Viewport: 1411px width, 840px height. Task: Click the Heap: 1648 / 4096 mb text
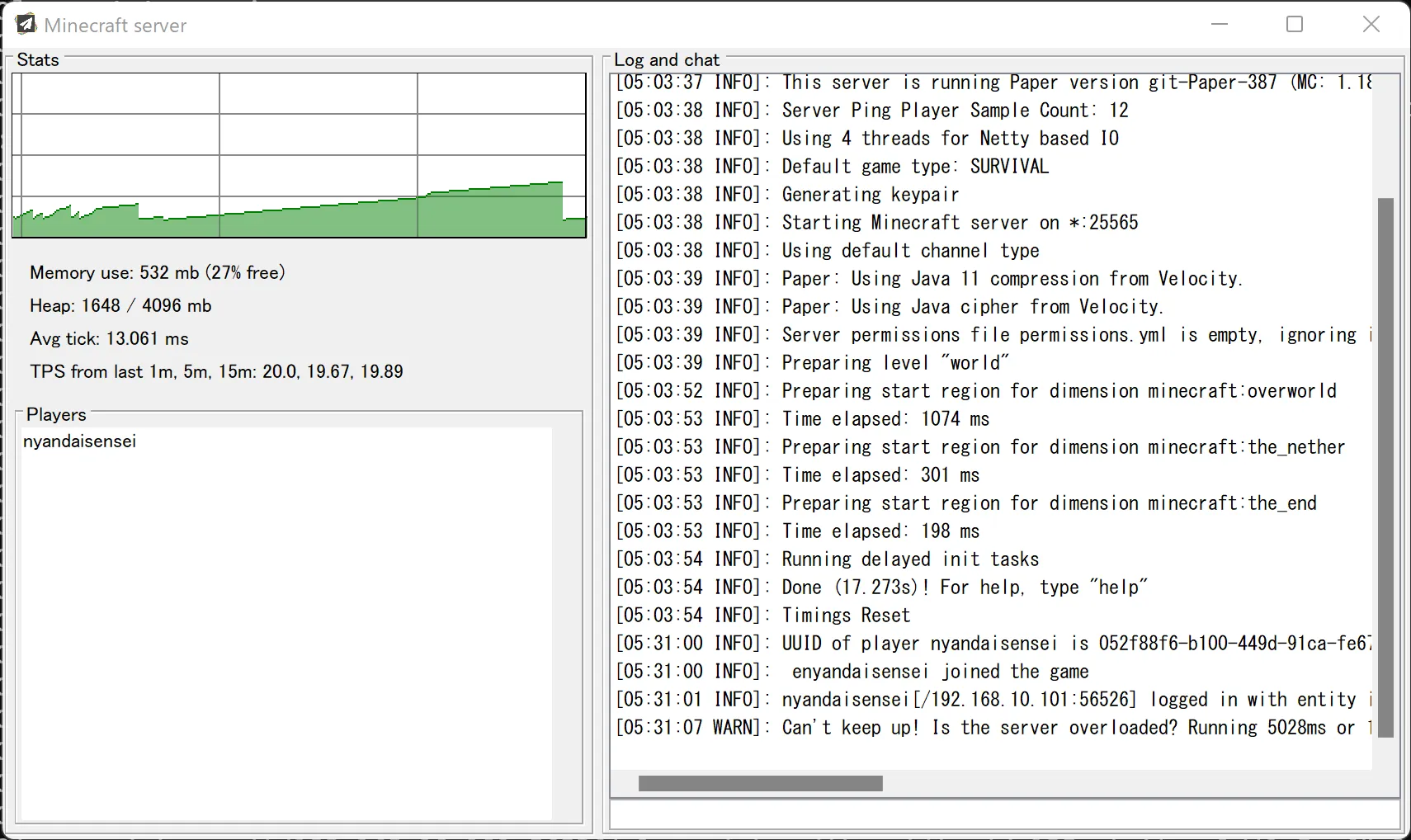click(120, 306)
